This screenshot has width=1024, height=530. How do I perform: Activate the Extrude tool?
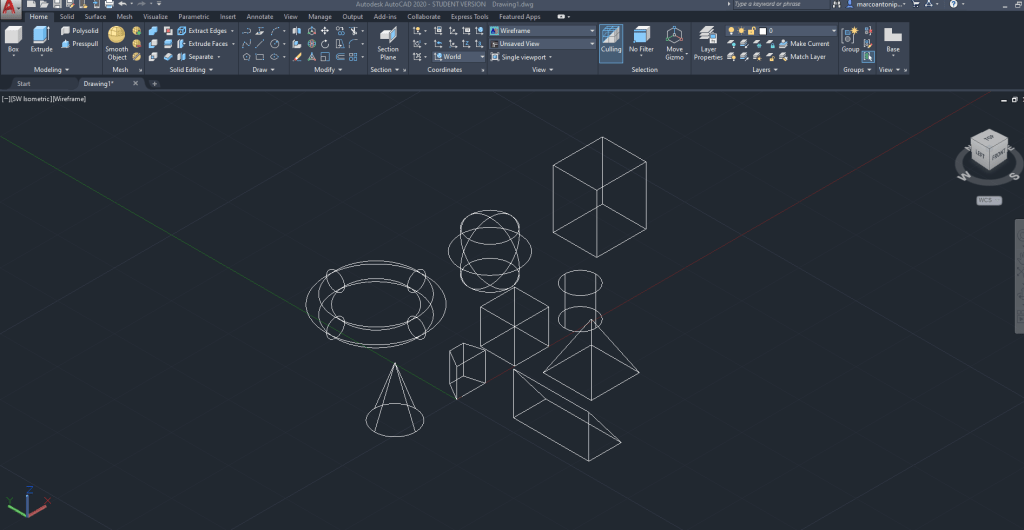point(41,38)
